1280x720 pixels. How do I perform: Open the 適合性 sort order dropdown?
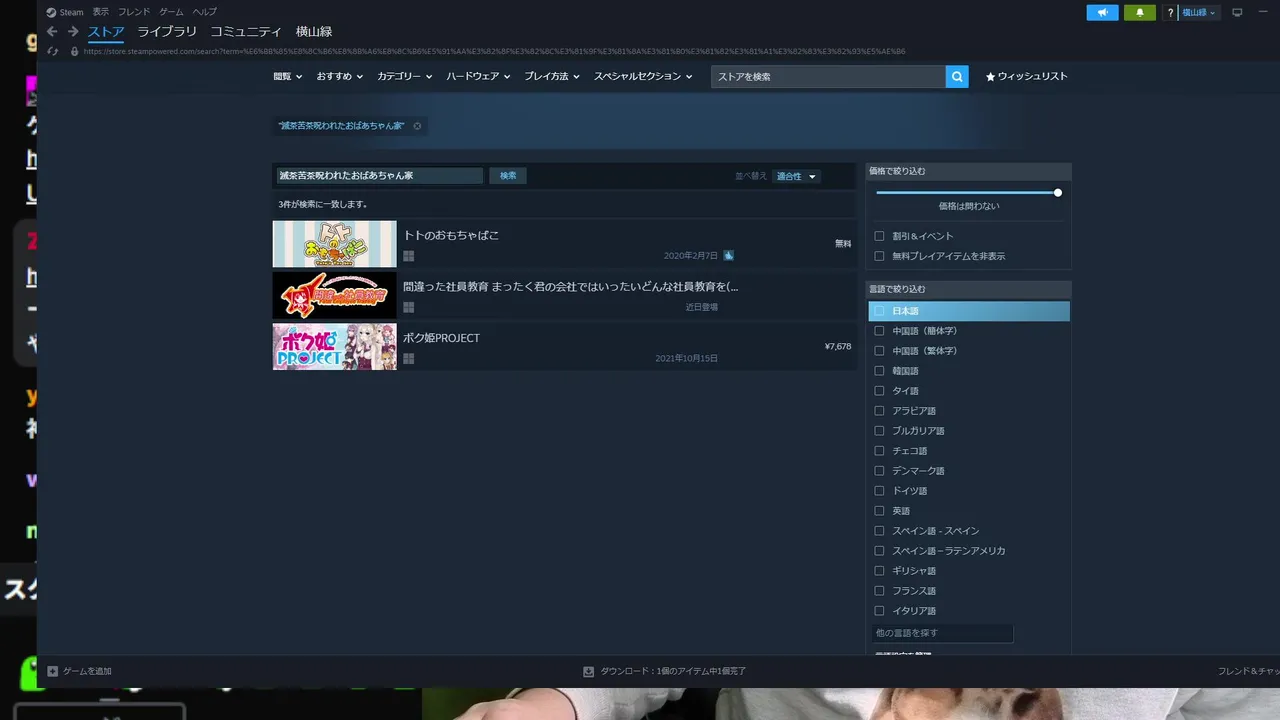click(x=796, y=176)
